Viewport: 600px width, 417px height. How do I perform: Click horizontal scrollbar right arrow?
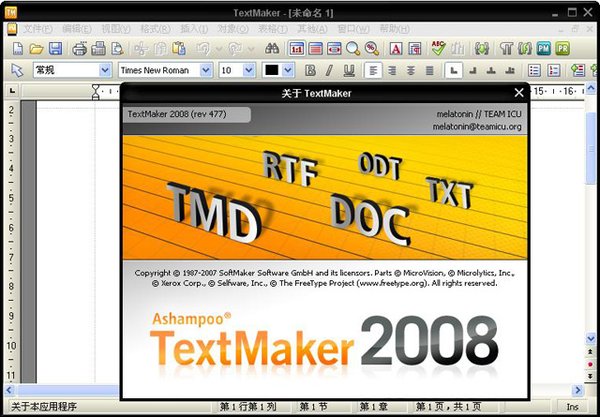tap(577, 390)
